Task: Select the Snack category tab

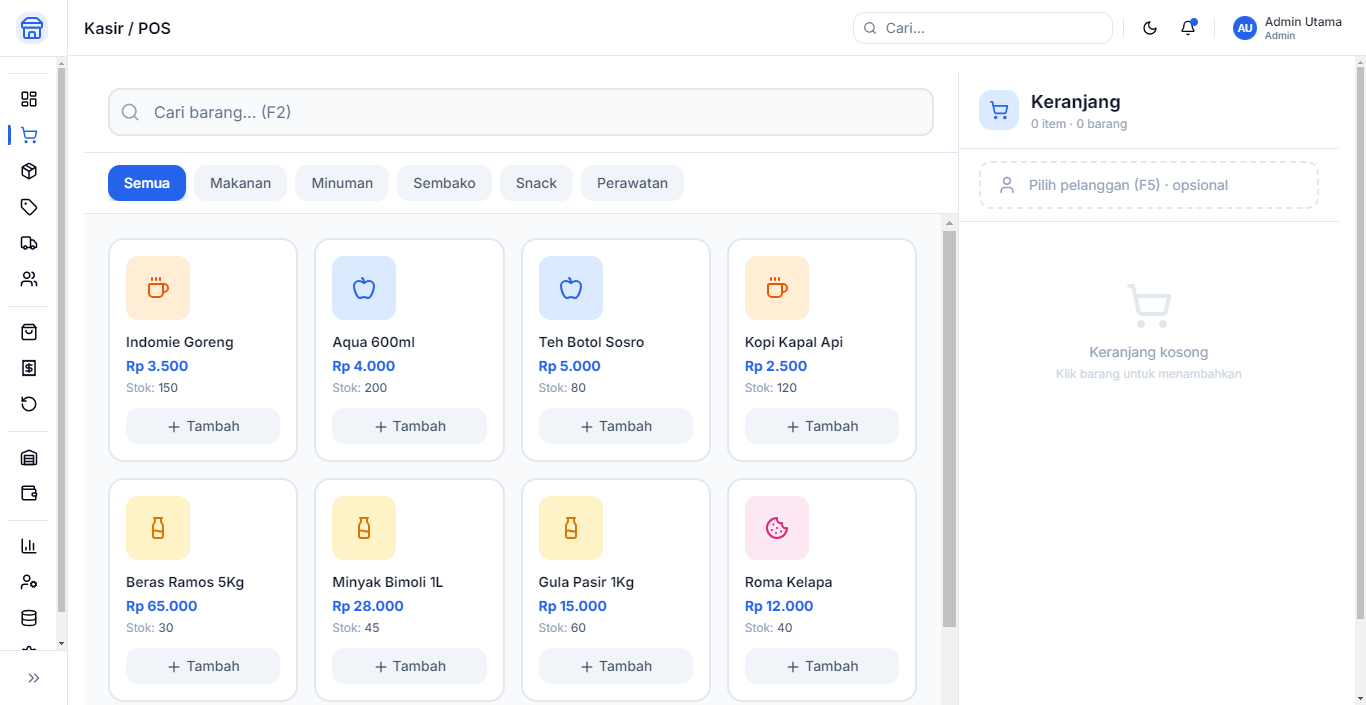Action: (536, 183)
